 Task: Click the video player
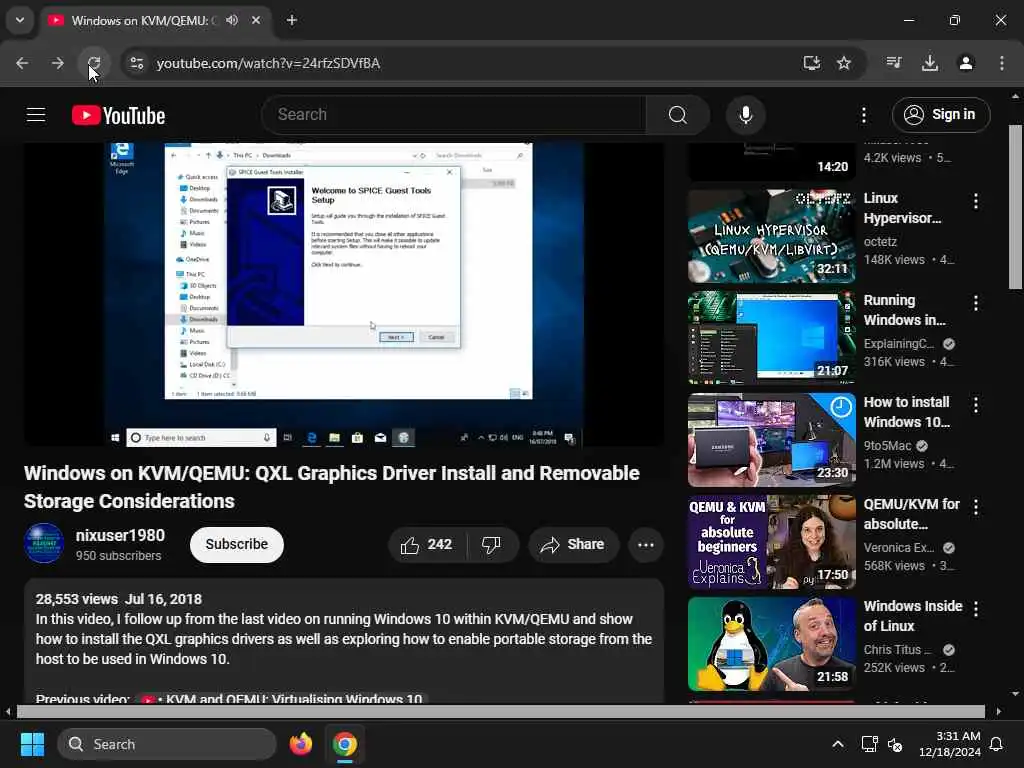click(344, 295)
